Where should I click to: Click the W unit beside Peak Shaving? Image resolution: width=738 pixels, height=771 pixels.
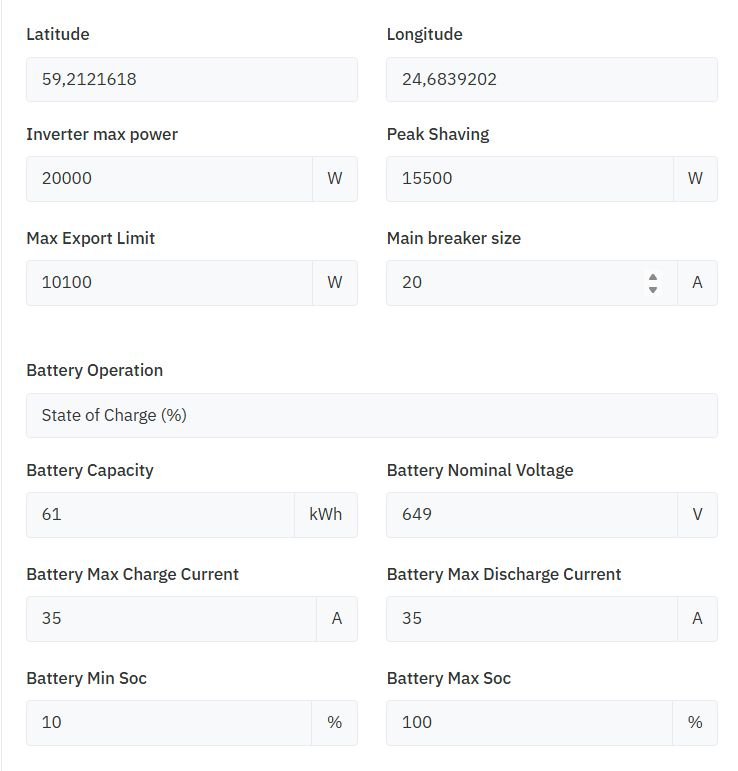(x=695, y=179)
